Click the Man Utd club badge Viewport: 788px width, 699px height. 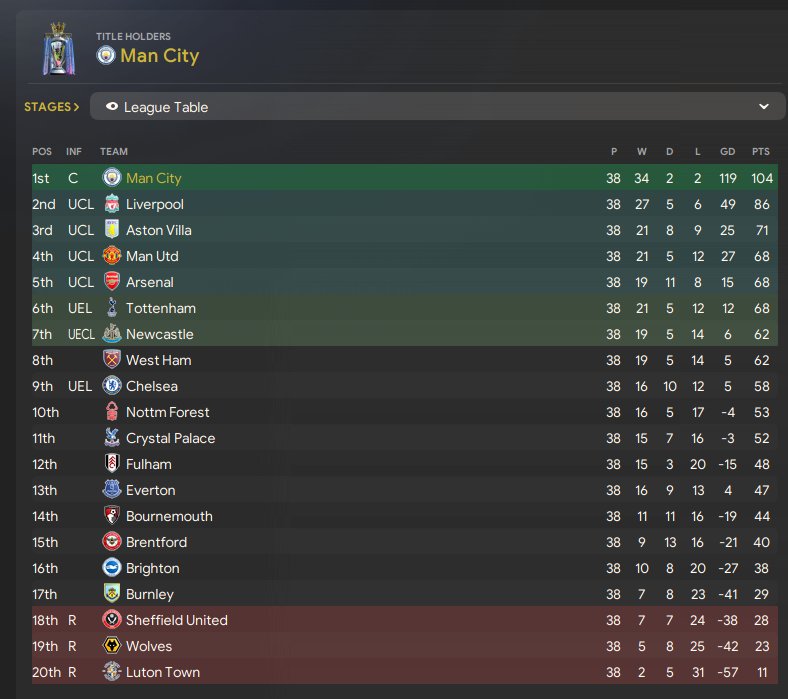pyautogui.click(x=112, y=256)
